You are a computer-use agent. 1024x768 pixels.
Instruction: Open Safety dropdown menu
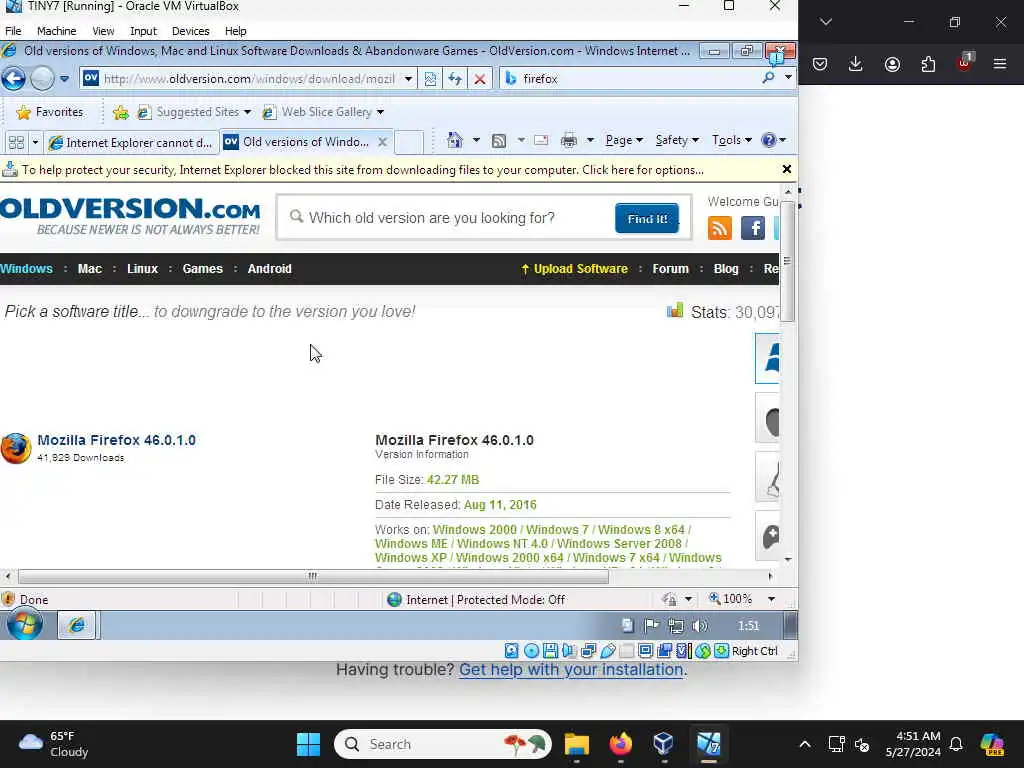pyautogui.click(x=677, y=140)
